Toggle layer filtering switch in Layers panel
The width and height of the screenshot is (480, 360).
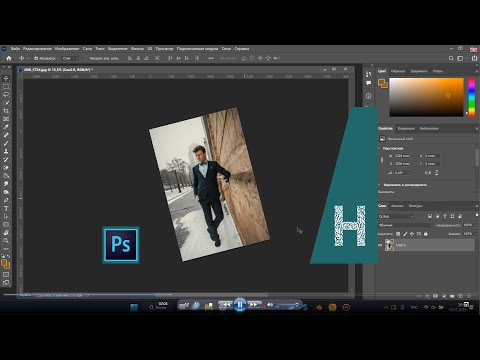click(x=477, y=215)
